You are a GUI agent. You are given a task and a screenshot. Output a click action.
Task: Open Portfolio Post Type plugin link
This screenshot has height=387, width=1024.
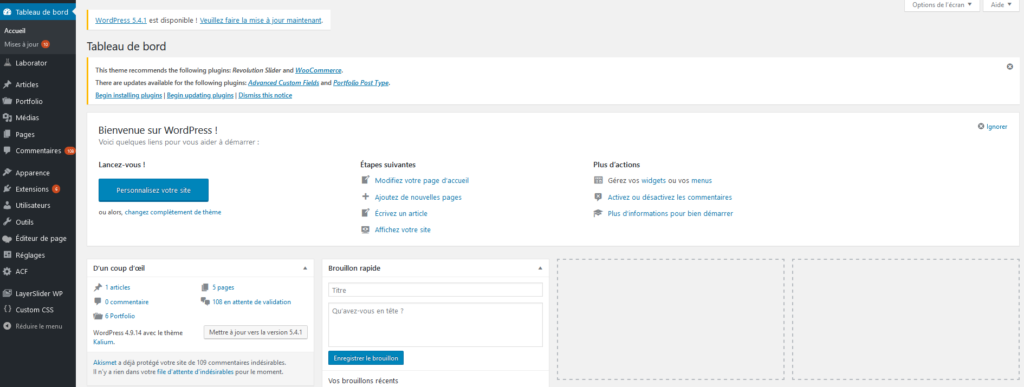click(x=361, y=83)
